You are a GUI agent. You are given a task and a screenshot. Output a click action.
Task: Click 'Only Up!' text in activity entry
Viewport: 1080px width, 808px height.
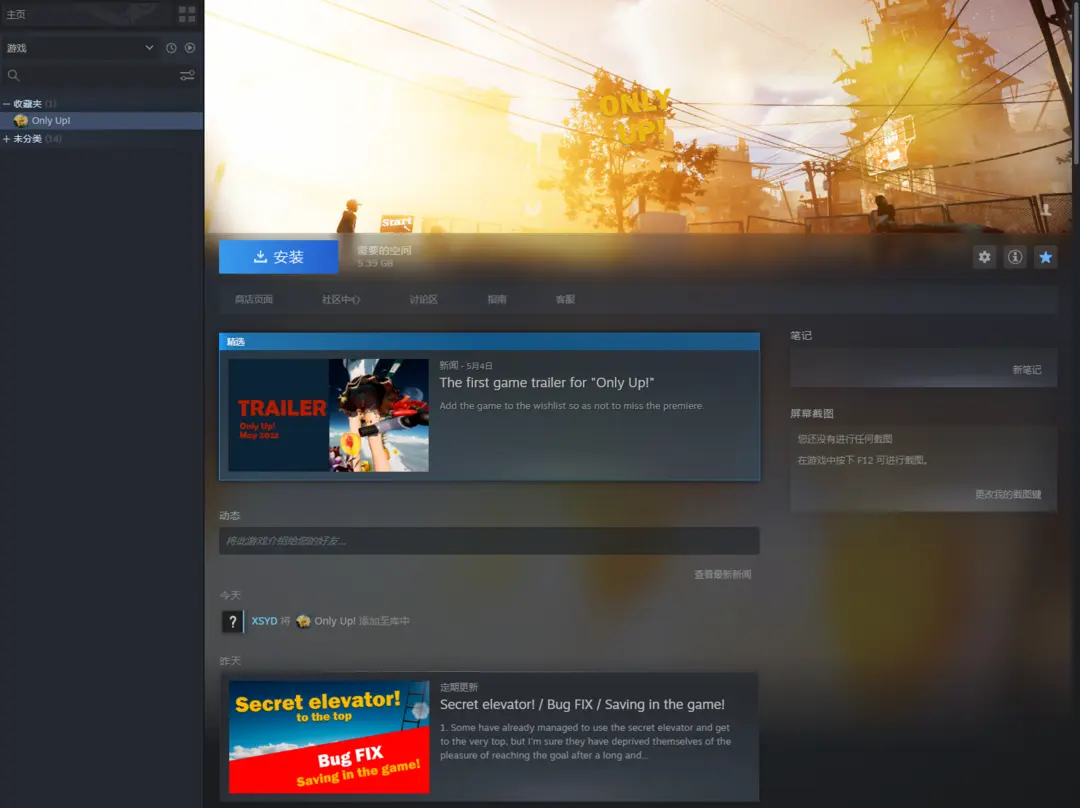[x=335, y=621]
